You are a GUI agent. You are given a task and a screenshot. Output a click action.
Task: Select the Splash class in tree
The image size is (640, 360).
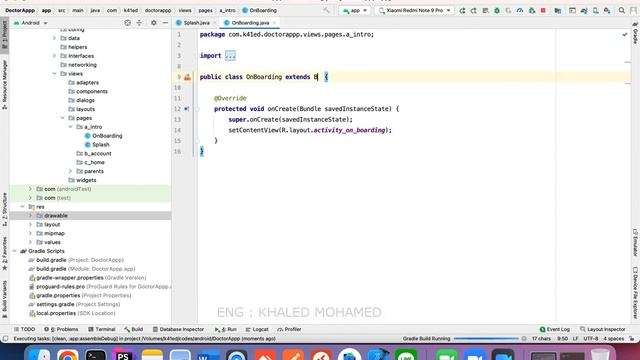[x=97, y=144]
